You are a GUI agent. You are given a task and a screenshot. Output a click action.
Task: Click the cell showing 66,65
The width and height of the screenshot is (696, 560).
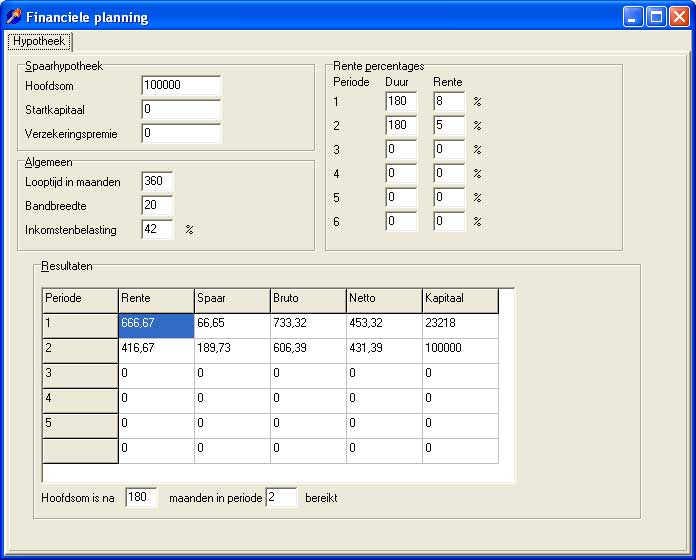tap(232, 326)
